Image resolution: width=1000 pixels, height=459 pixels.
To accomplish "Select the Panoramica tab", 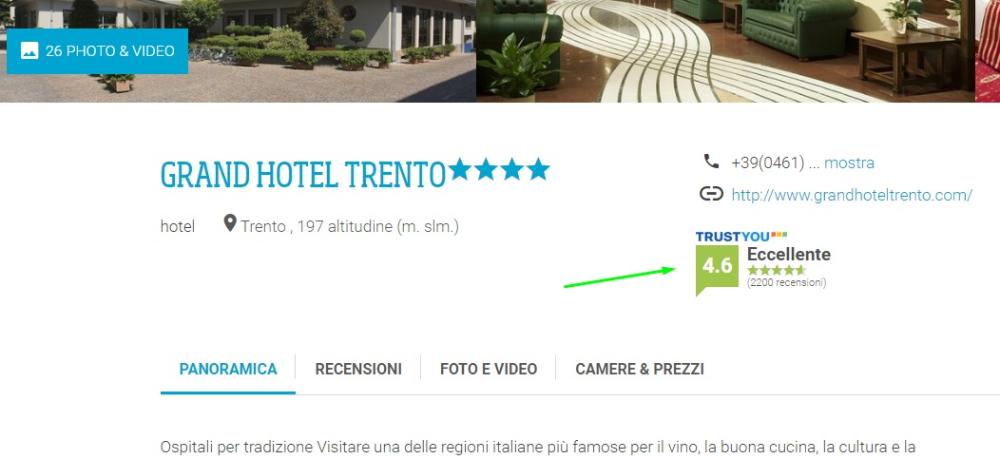I will coord(228,369).
